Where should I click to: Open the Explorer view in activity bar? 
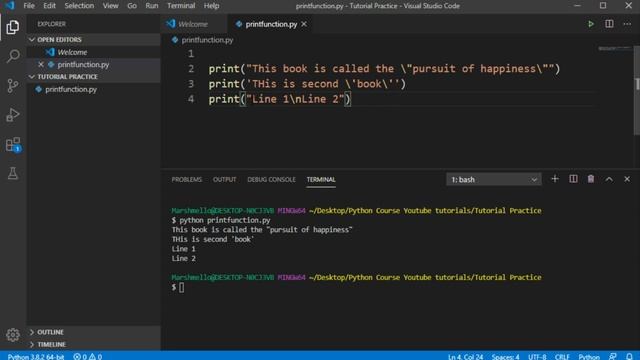point(13,27)
